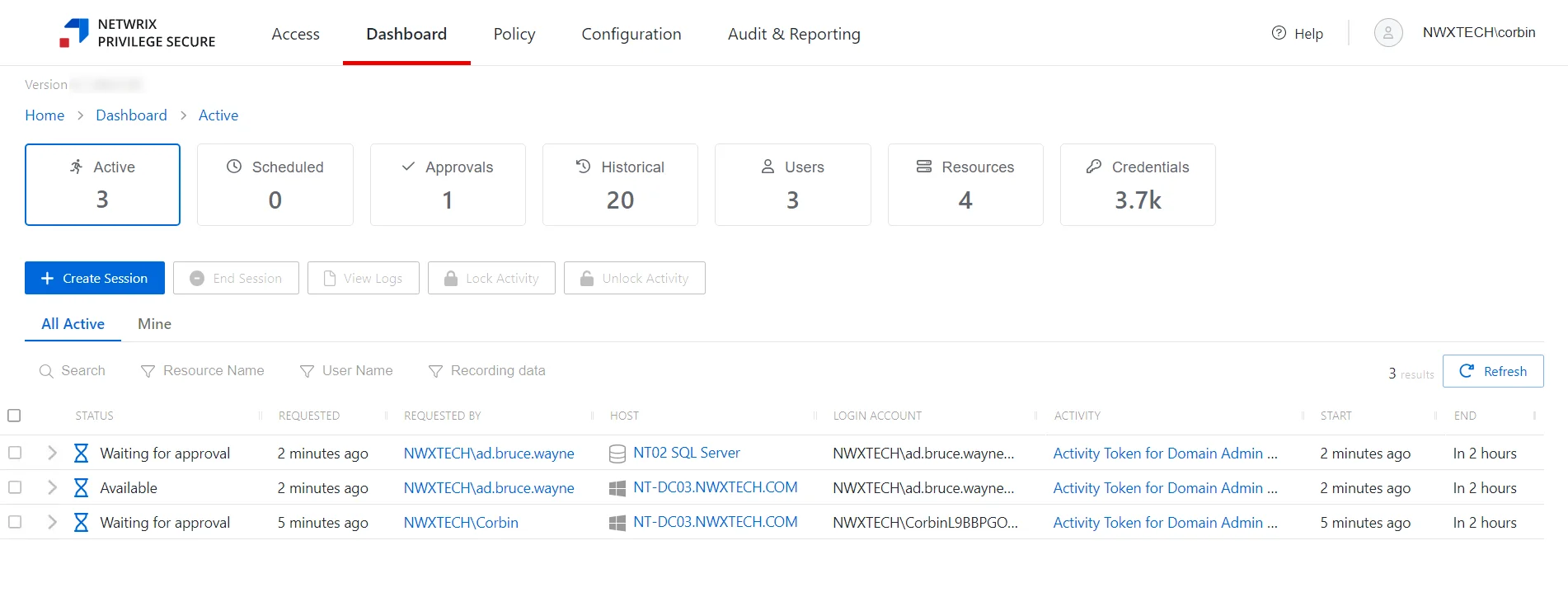Open the Configuration menu

(x=631, y=34)
